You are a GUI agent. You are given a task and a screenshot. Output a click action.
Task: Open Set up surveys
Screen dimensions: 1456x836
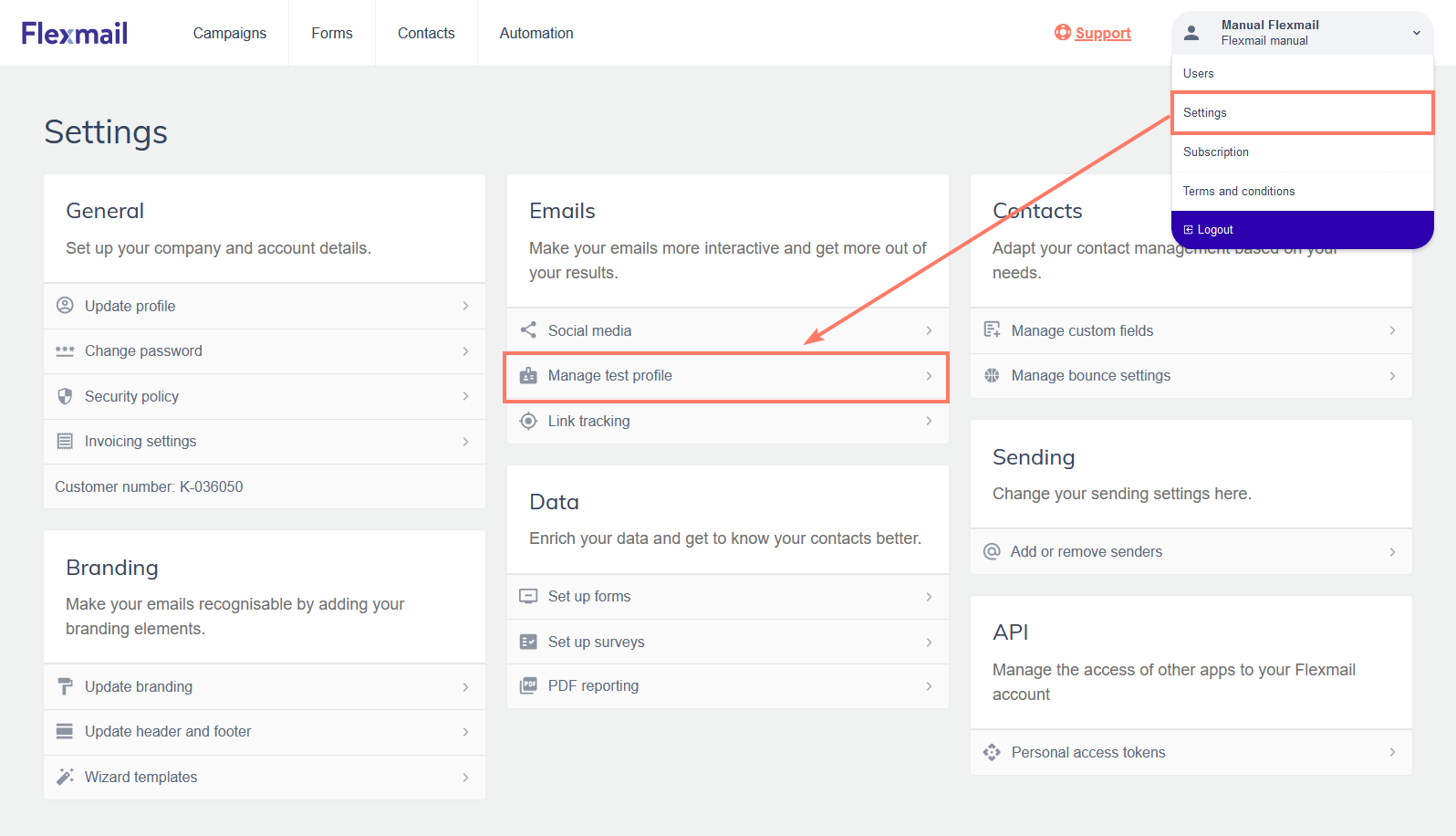pos(727,642)
